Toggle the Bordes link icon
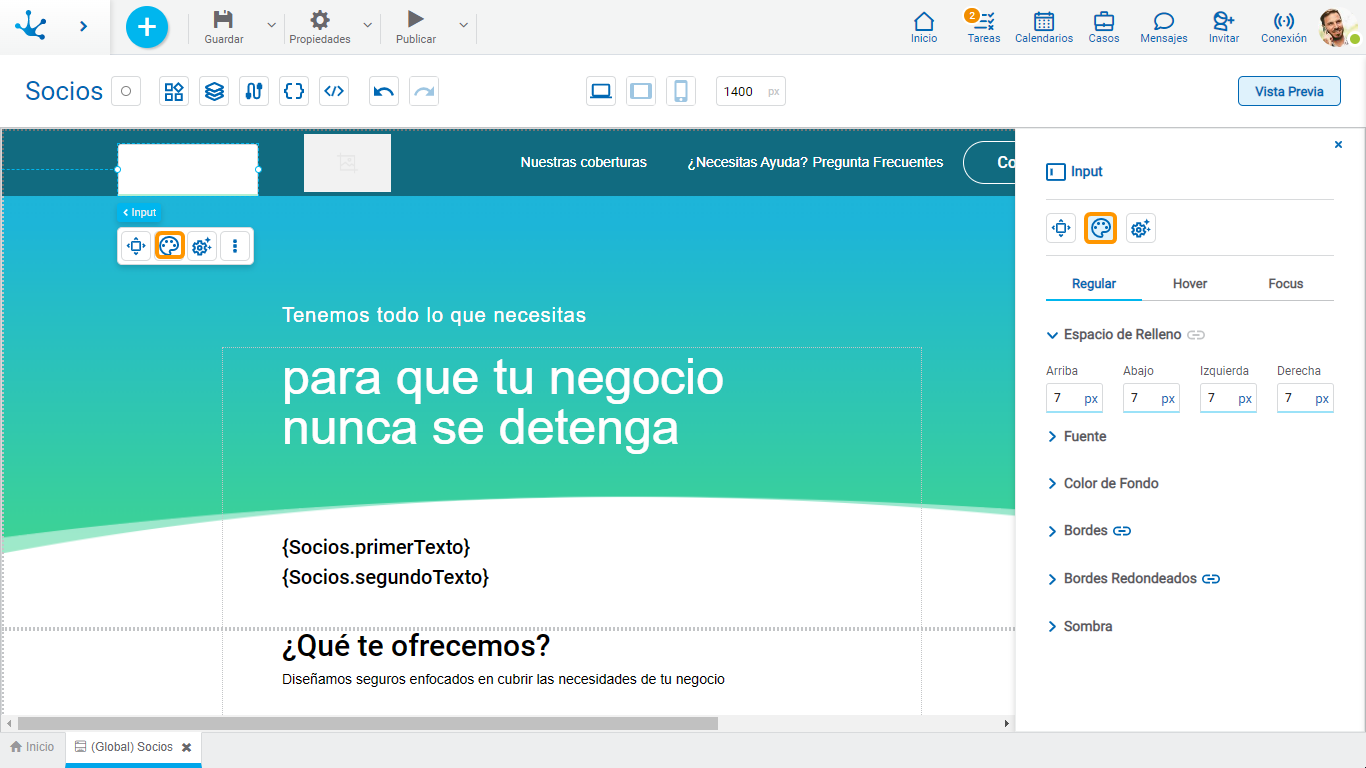This screenshot has height=768, width=1366. click(1122, 531)
